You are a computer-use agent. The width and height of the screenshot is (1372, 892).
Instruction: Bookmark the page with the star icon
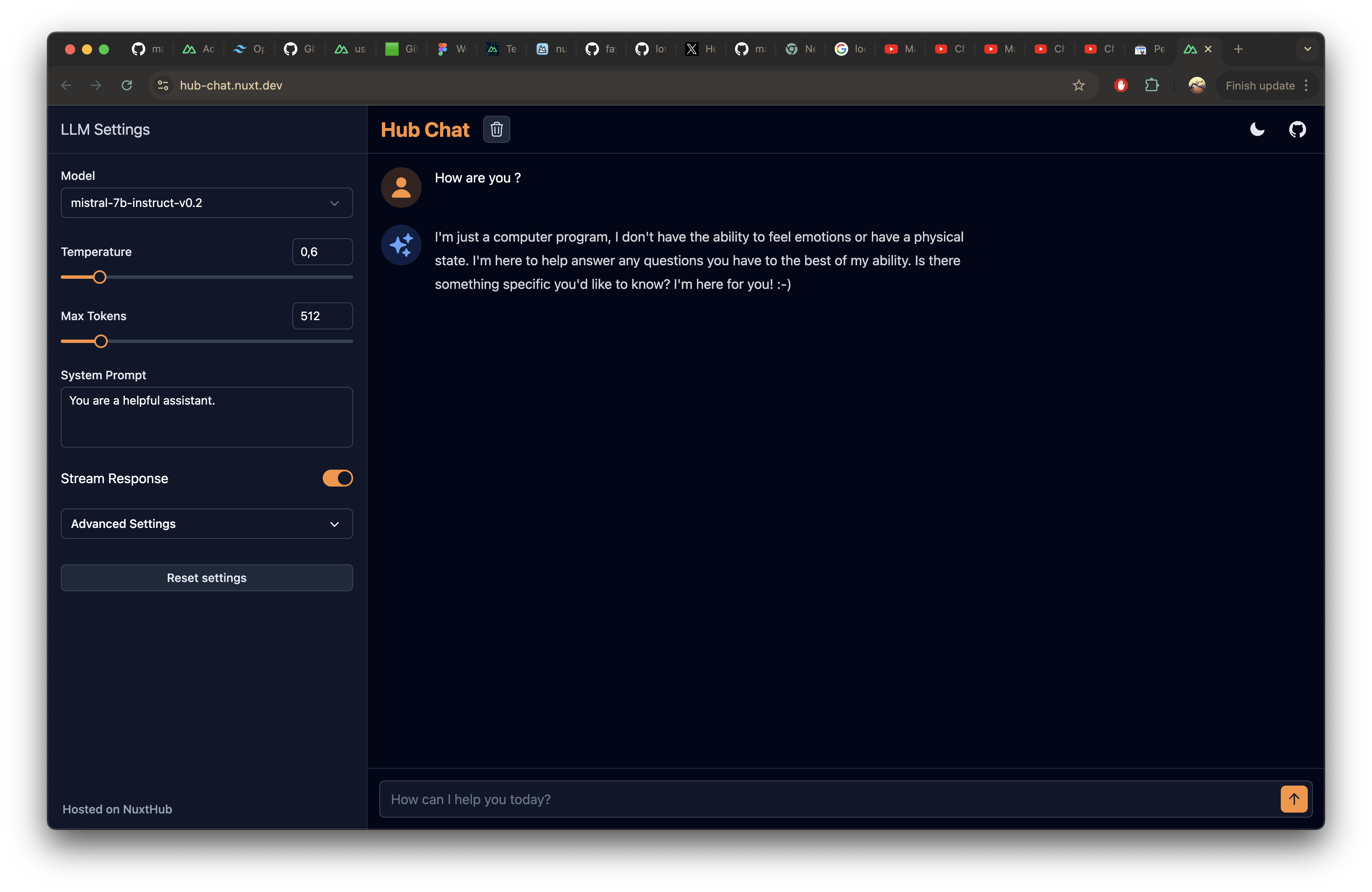coord(1078,85)
